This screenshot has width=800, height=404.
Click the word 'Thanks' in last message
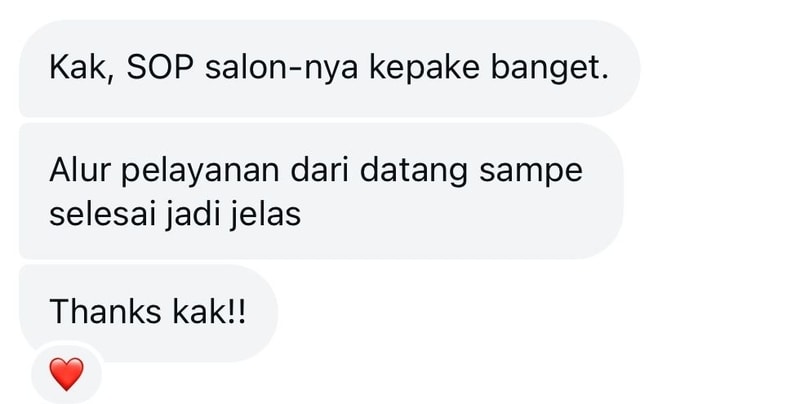click(105, 311)
